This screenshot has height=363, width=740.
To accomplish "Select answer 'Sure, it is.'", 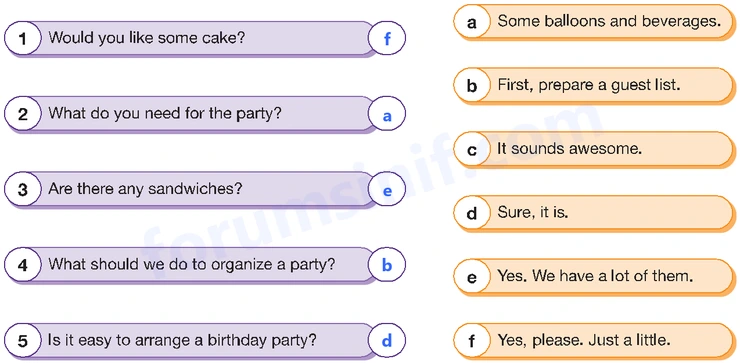I will pos(533,212).
